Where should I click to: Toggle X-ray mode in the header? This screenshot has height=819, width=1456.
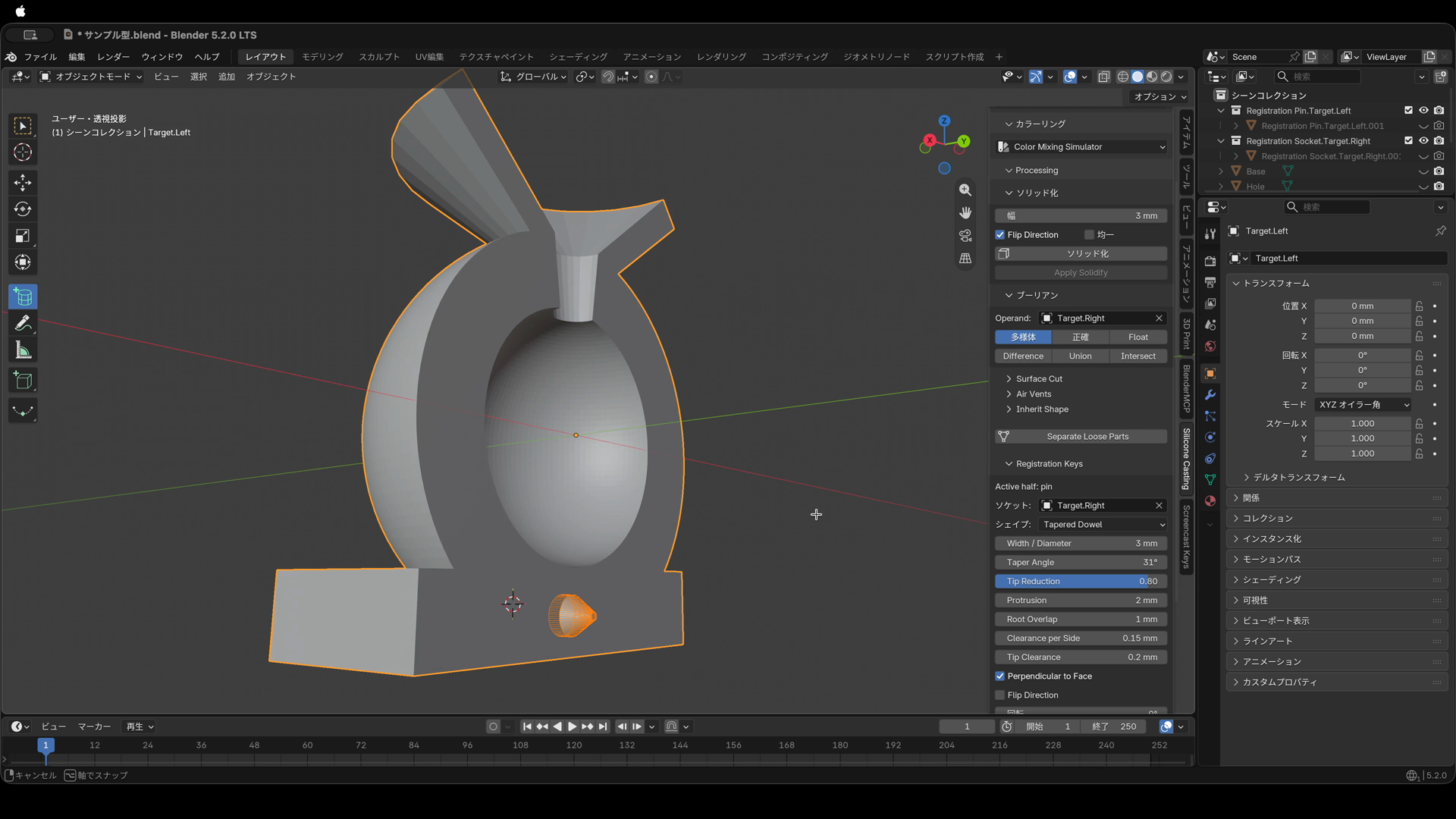tap(1104, 77)
